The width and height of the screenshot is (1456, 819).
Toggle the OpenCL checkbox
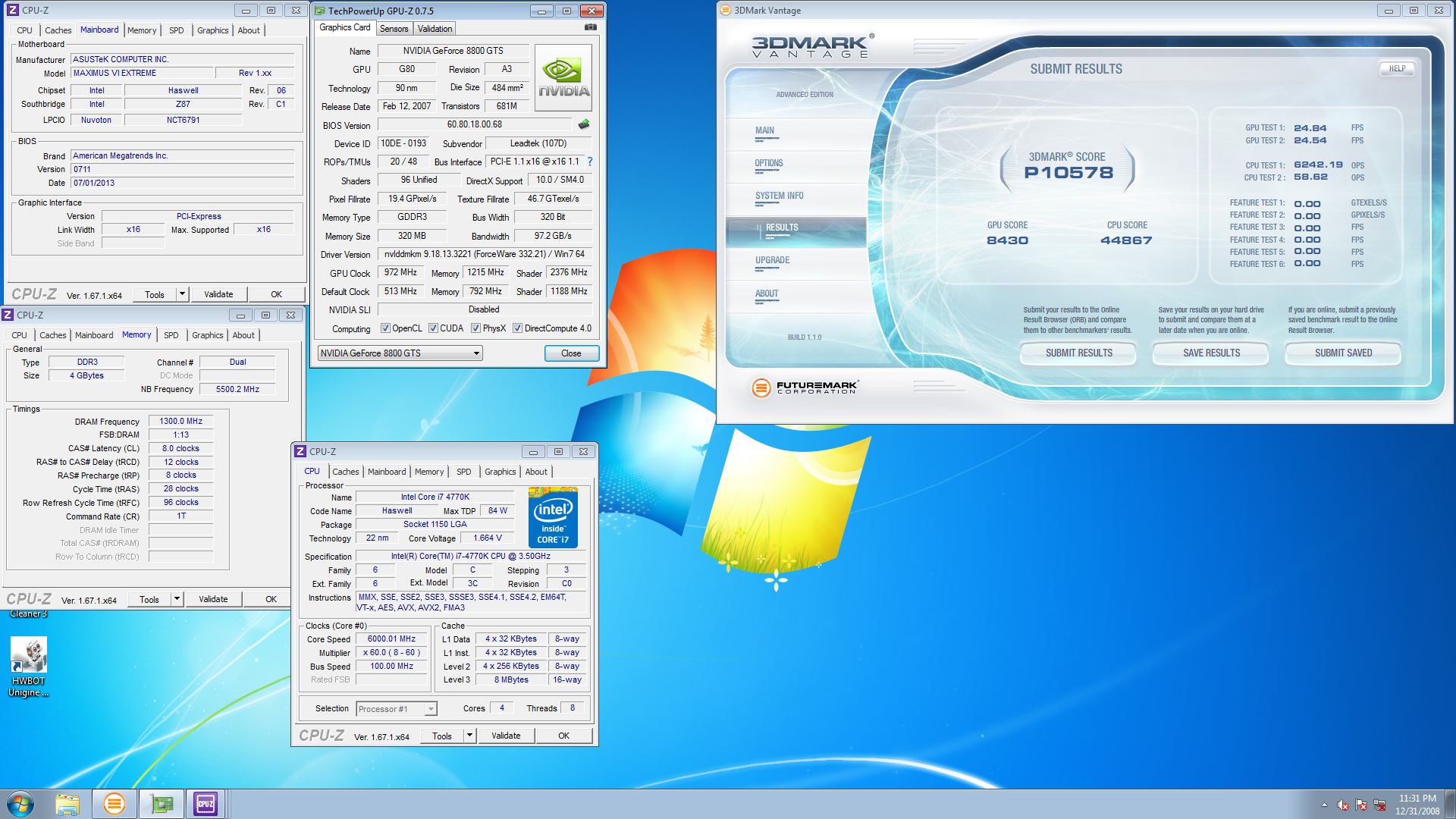click(x=385, y=328)
